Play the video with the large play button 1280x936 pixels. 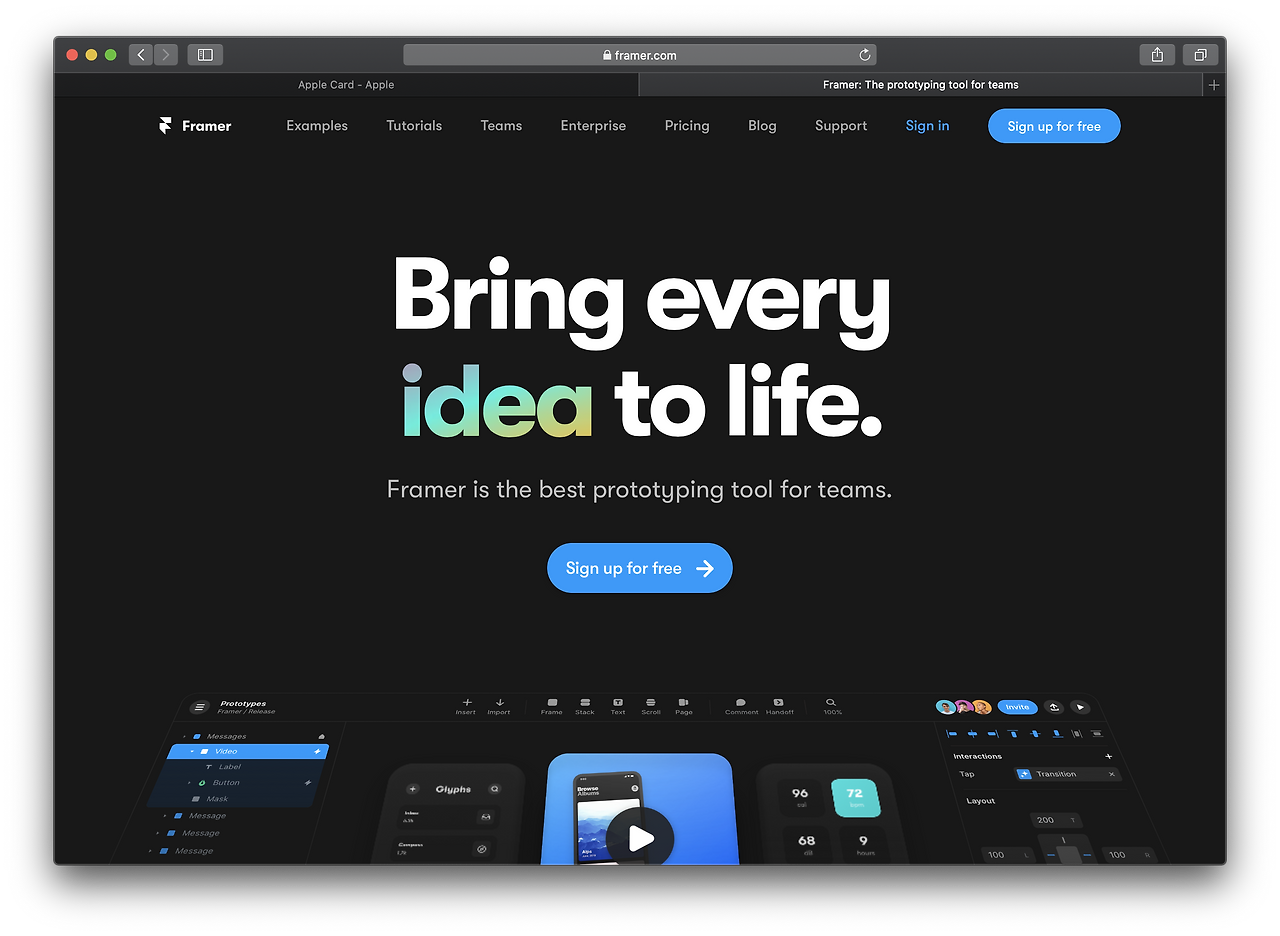tap(640, 838)
